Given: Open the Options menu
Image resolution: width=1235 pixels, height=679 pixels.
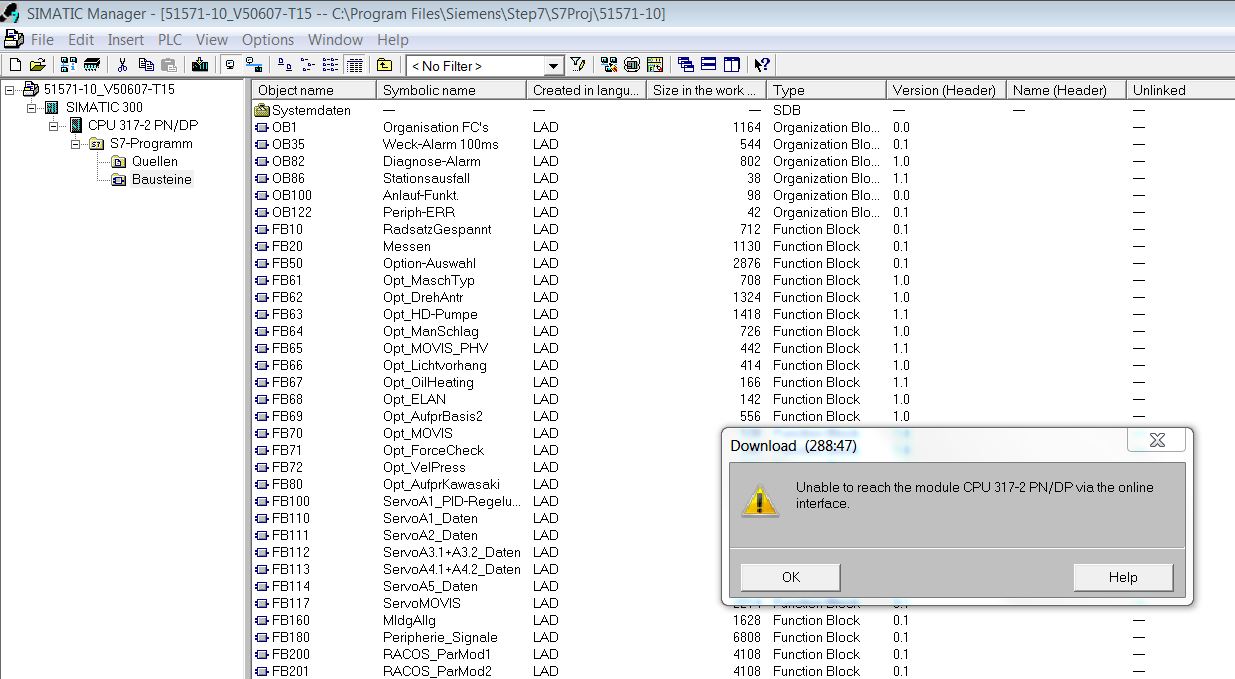Looking at the screenshot, I should point(268,40).
